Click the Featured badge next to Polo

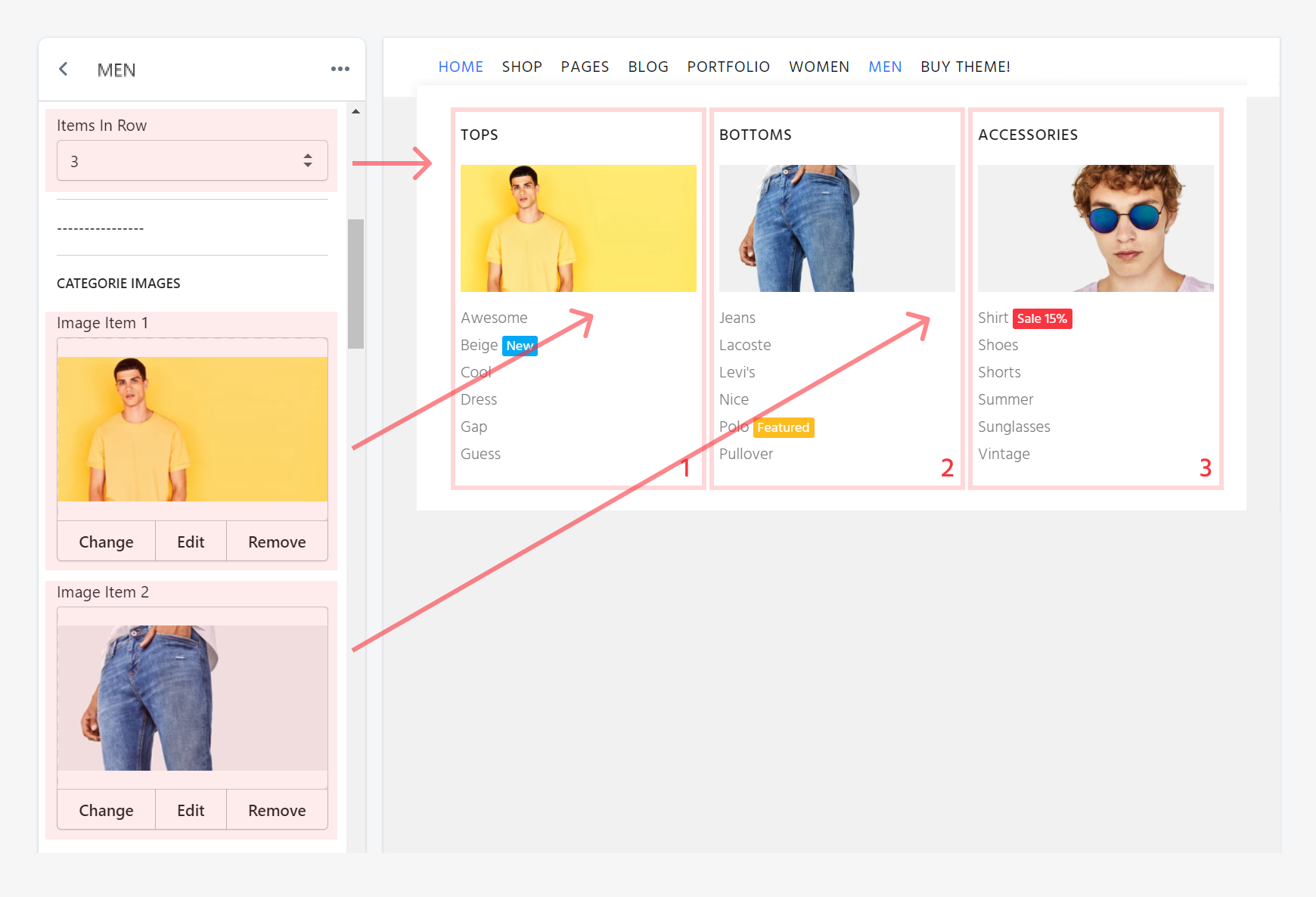point(783,427)
